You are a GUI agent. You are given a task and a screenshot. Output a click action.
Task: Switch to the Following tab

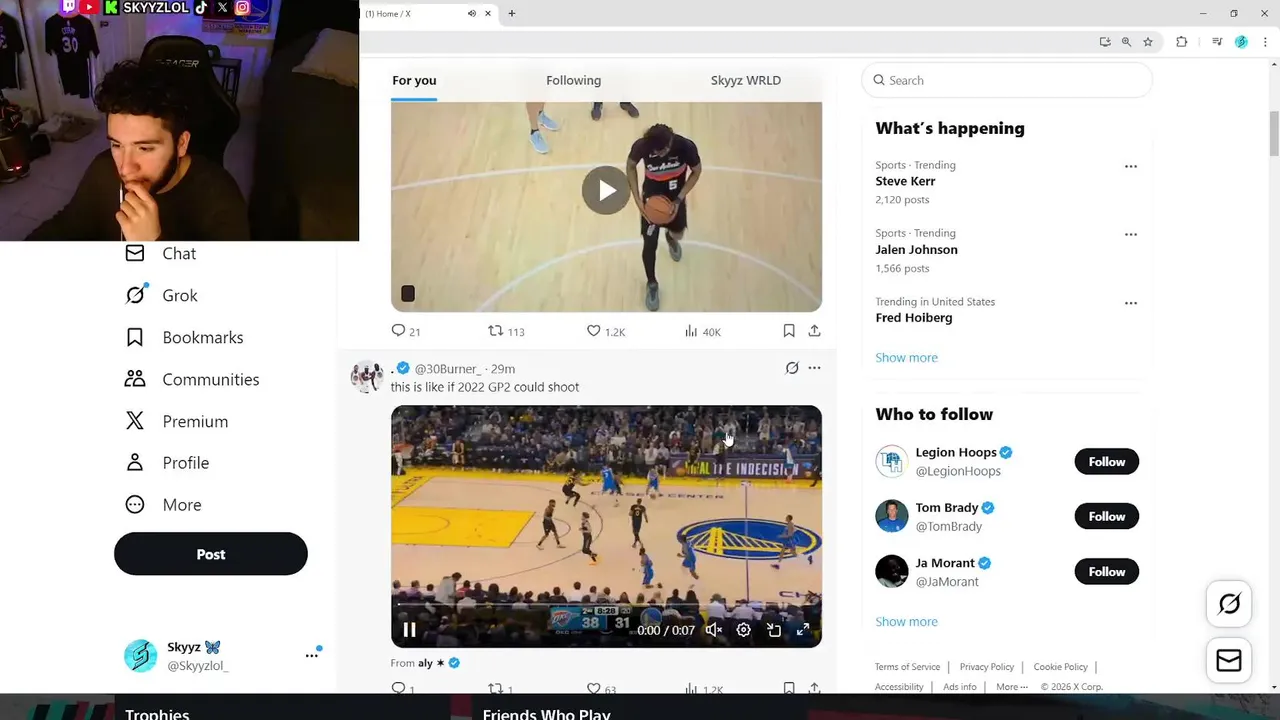(x=573, y=80)
